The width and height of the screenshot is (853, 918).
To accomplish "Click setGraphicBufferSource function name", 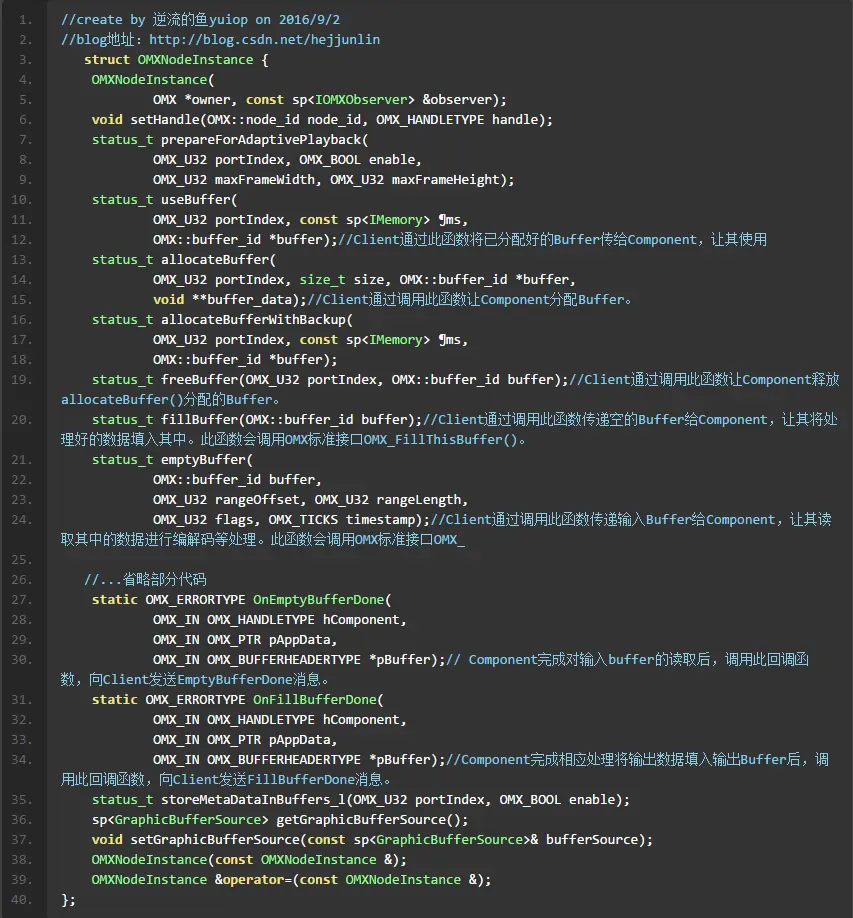I will [215, 840].
